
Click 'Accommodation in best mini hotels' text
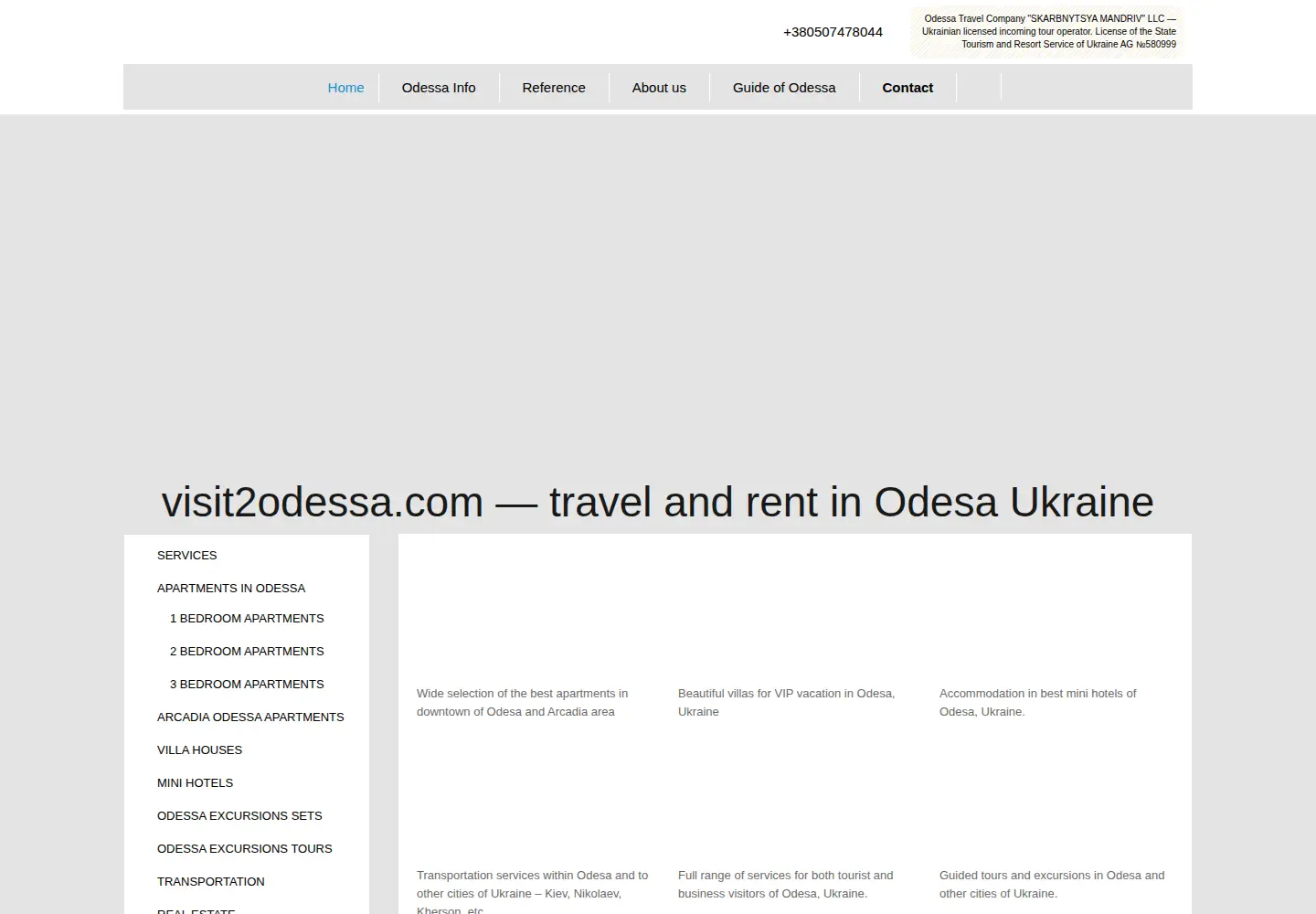[1038, 703]
